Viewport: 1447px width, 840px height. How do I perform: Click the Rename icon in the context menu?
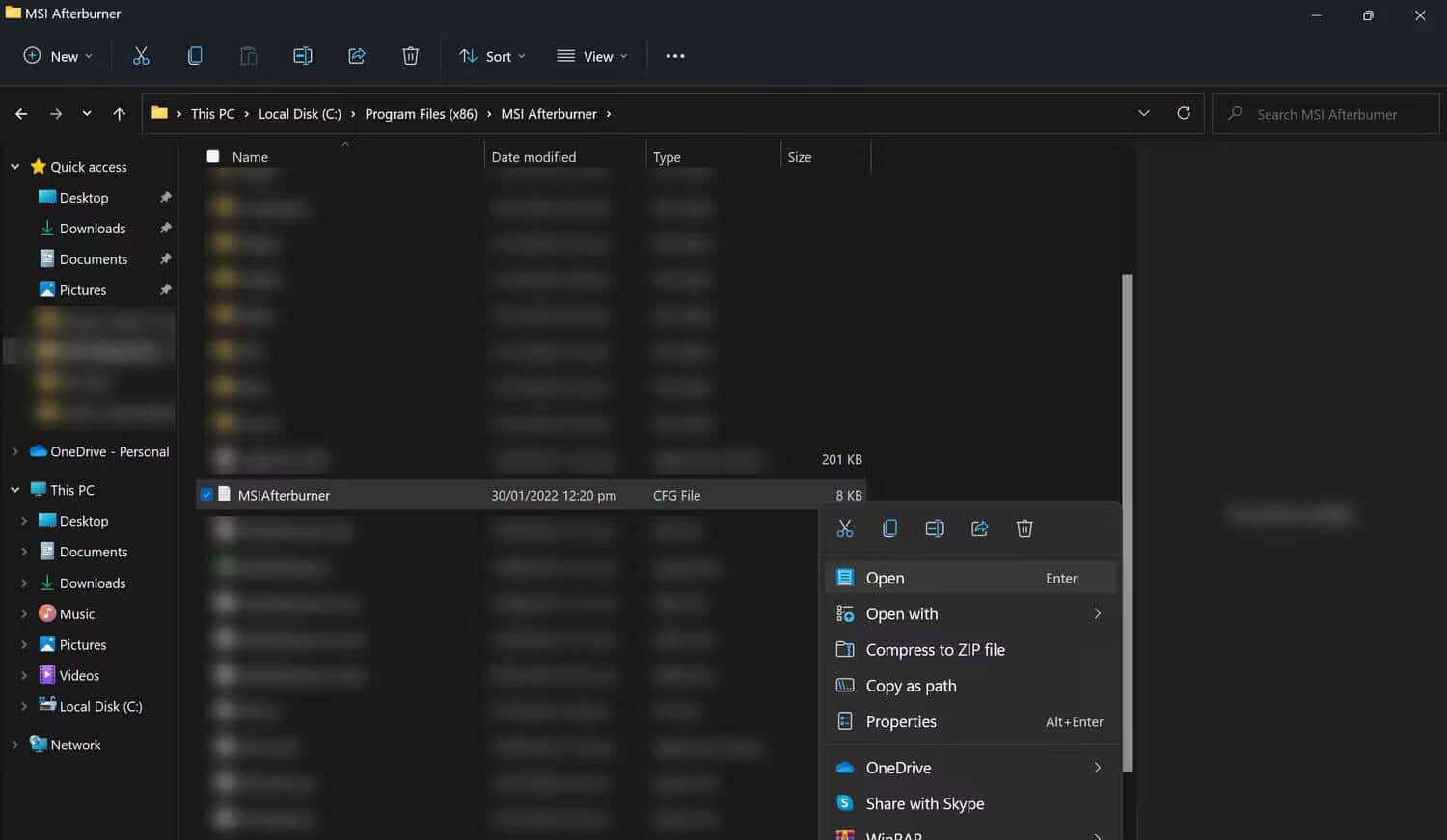[935, 528]
